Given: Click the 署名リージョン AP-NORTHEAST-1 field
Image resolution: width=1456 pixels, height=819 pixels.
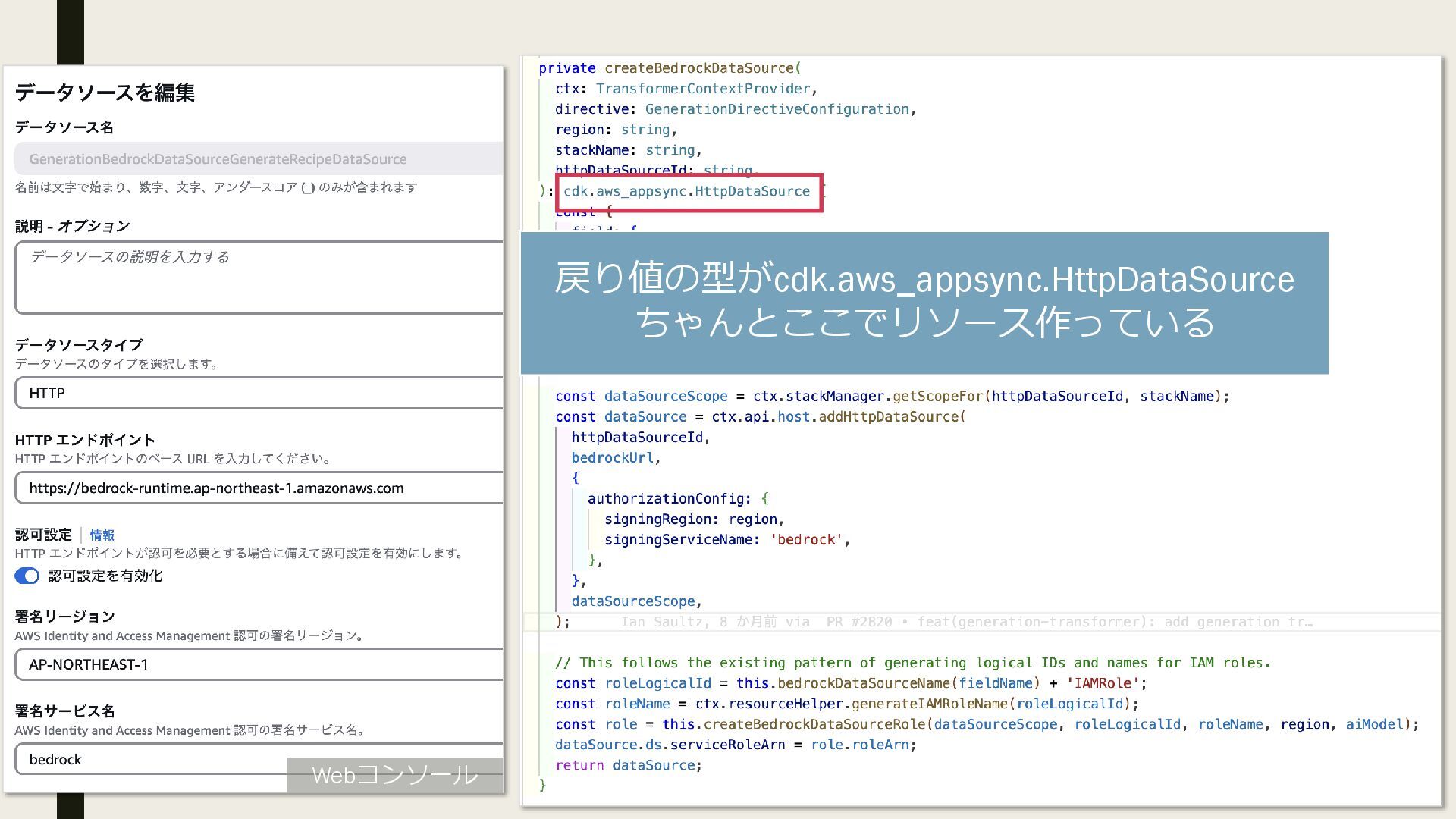Looking at the screenshot, I should pos(258,664).
